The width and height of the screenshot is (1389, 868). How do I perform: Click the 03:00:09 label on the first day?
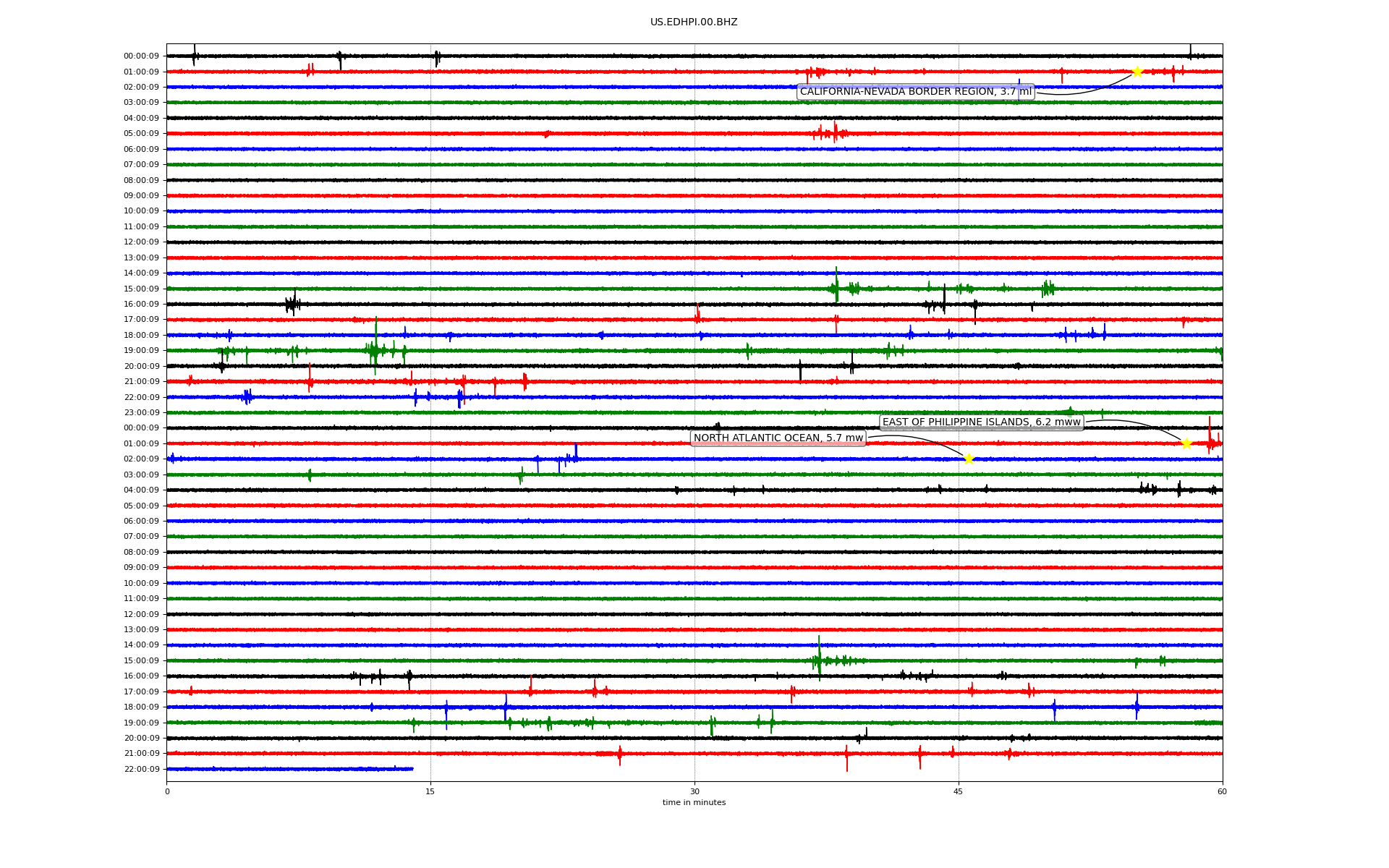pyautogui.click(x=141, y=103)
